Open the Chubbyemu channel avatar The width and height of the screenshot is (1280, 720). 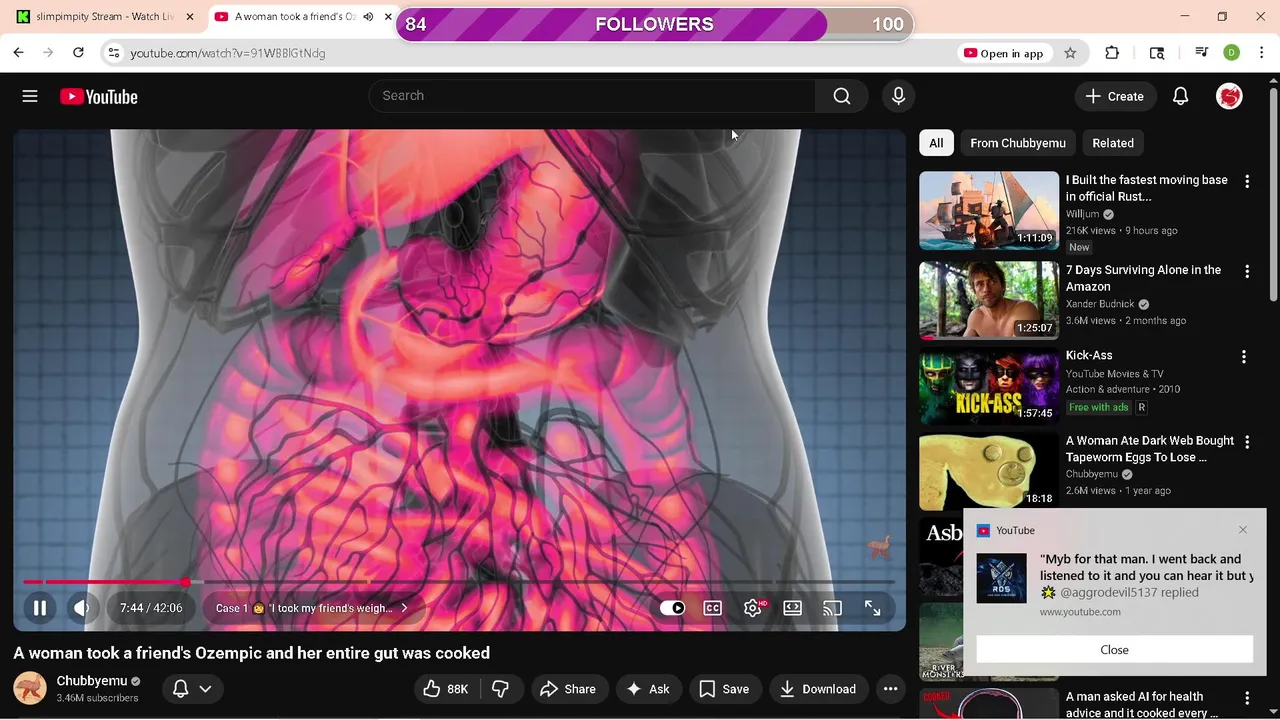(x=30, y=689)
